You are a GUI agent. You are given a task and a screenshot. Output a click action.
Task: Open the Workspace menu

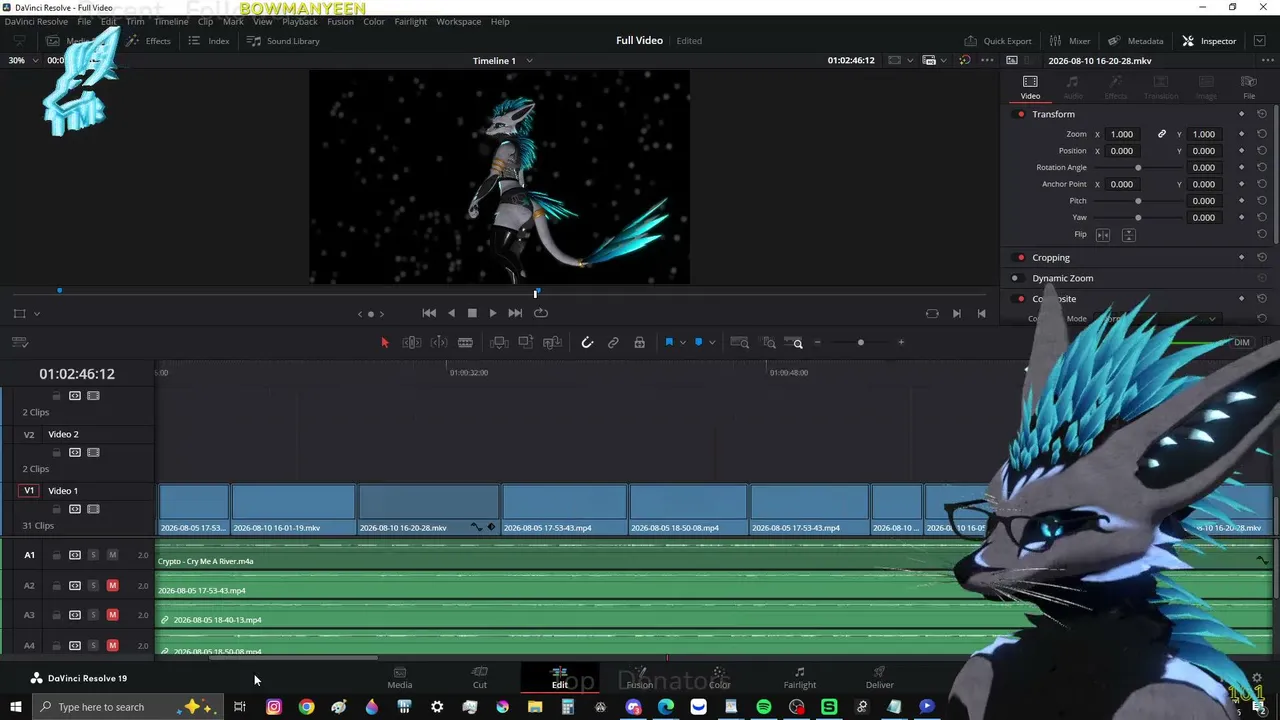(x=459, y=21)
